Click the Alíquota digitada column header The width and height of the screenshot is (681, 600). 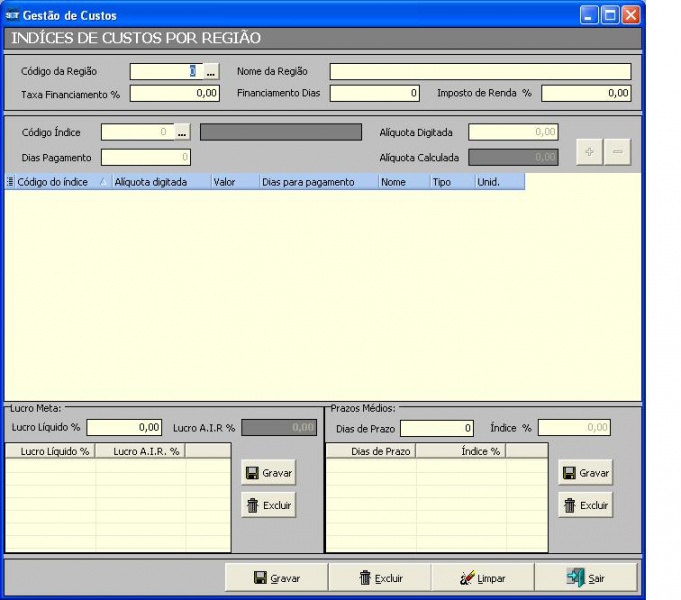click(160, 182)
